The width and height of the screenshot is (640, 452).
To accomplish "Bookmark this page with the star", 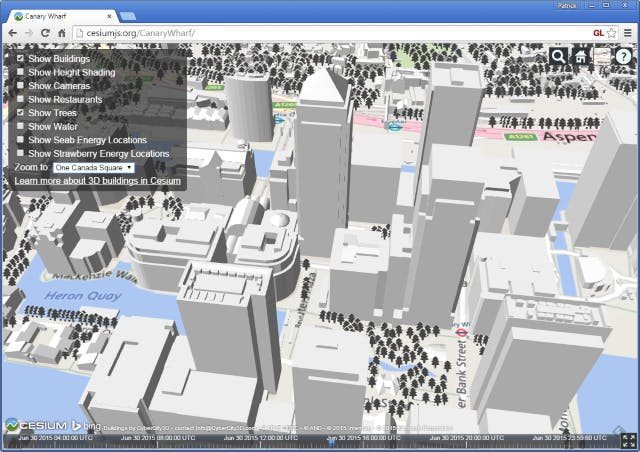I will coord(611,33).
